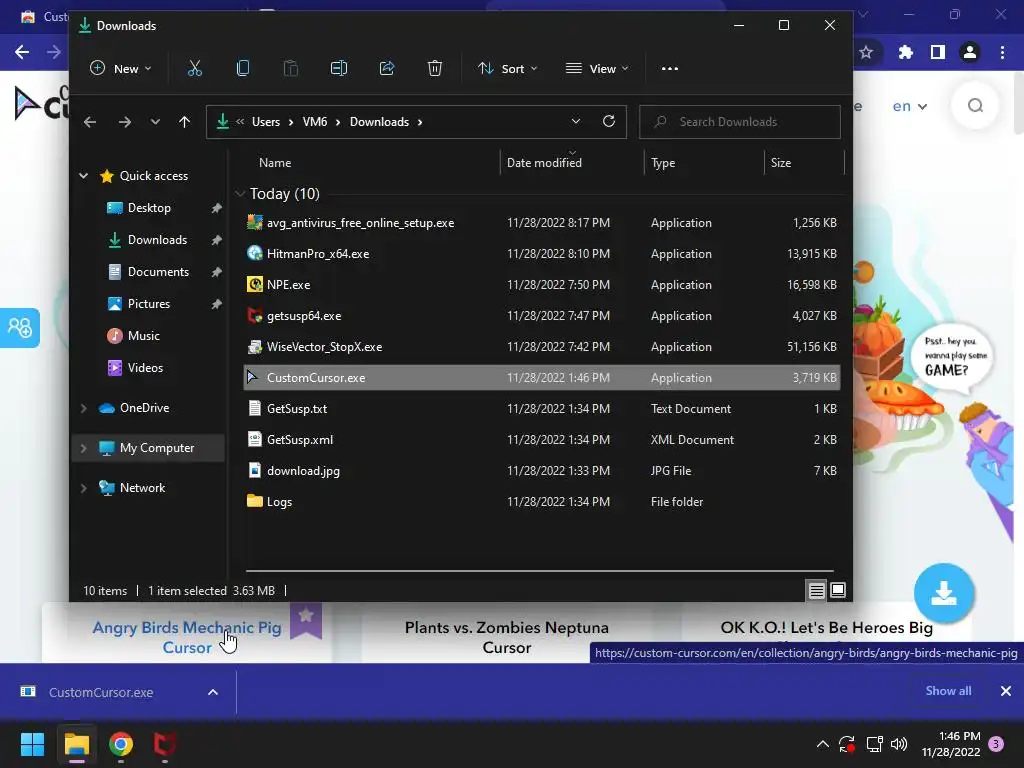Switch to large thumbnails view icon in status bar
1024x768 pixels.
click(838, 591)
